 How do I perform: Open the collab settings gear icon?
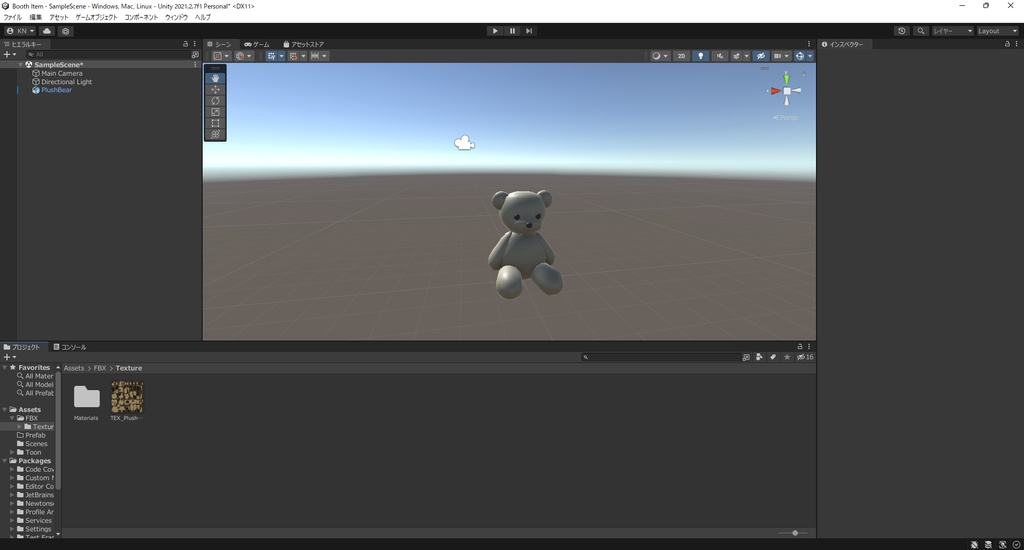(65, 31)
